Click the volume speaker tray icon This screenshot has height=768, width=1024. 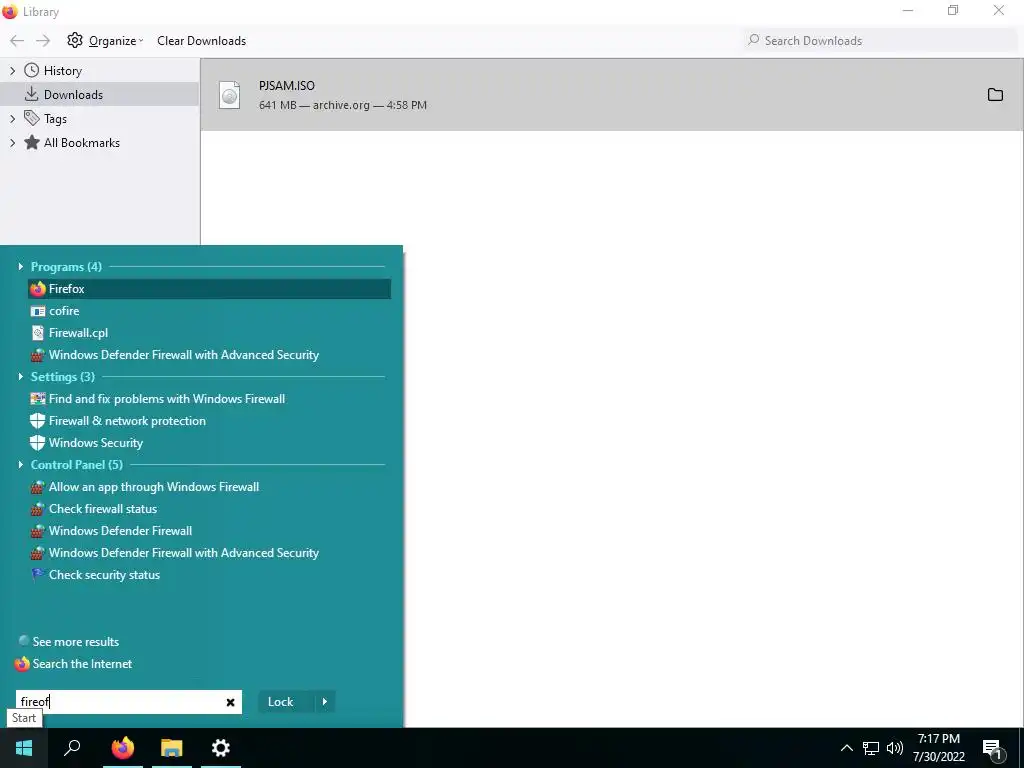click(895, 748)
